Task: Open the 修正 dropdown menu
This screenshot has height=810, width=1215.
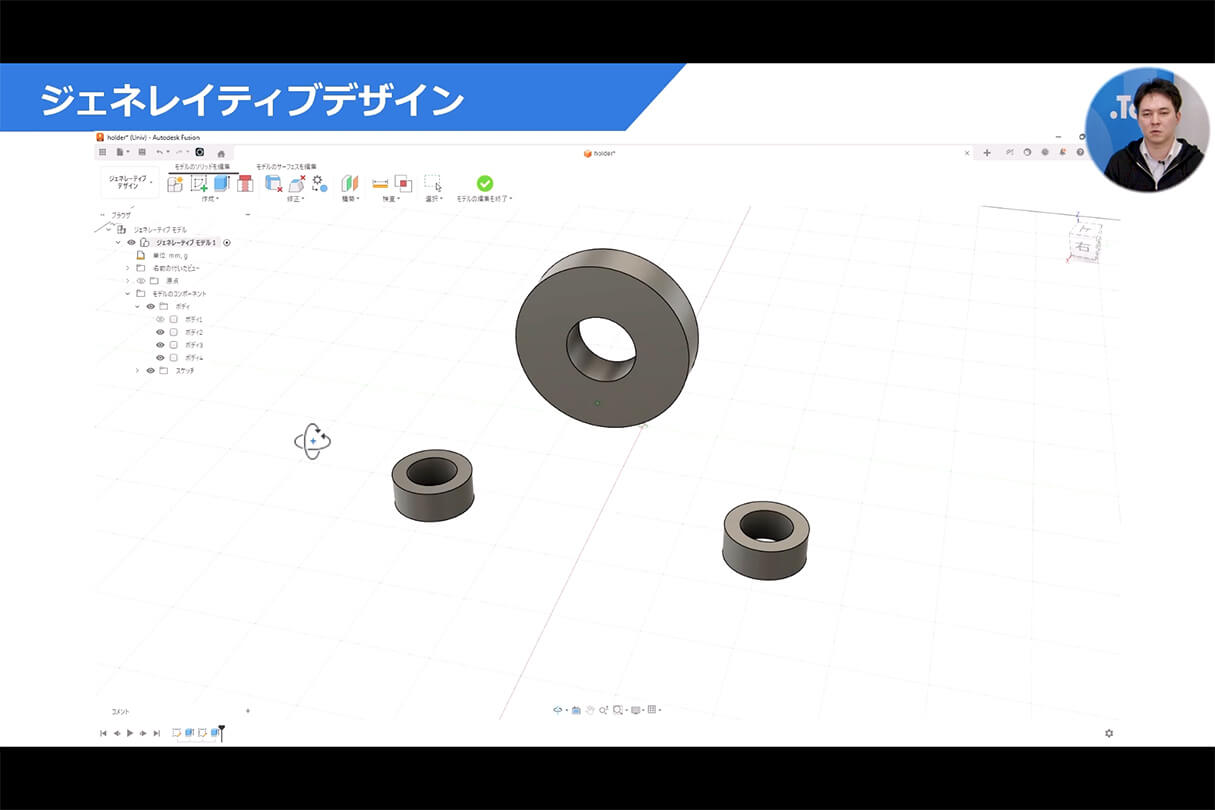Action: pyautogui.click(x=295, y=198)
